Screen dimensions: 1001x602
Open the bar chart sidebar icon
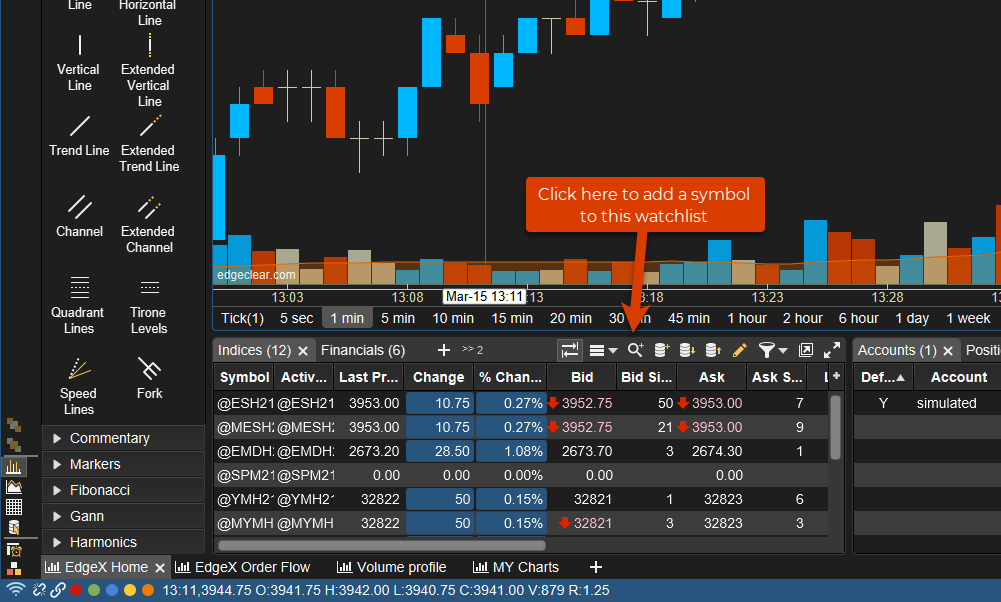[13, 467]
